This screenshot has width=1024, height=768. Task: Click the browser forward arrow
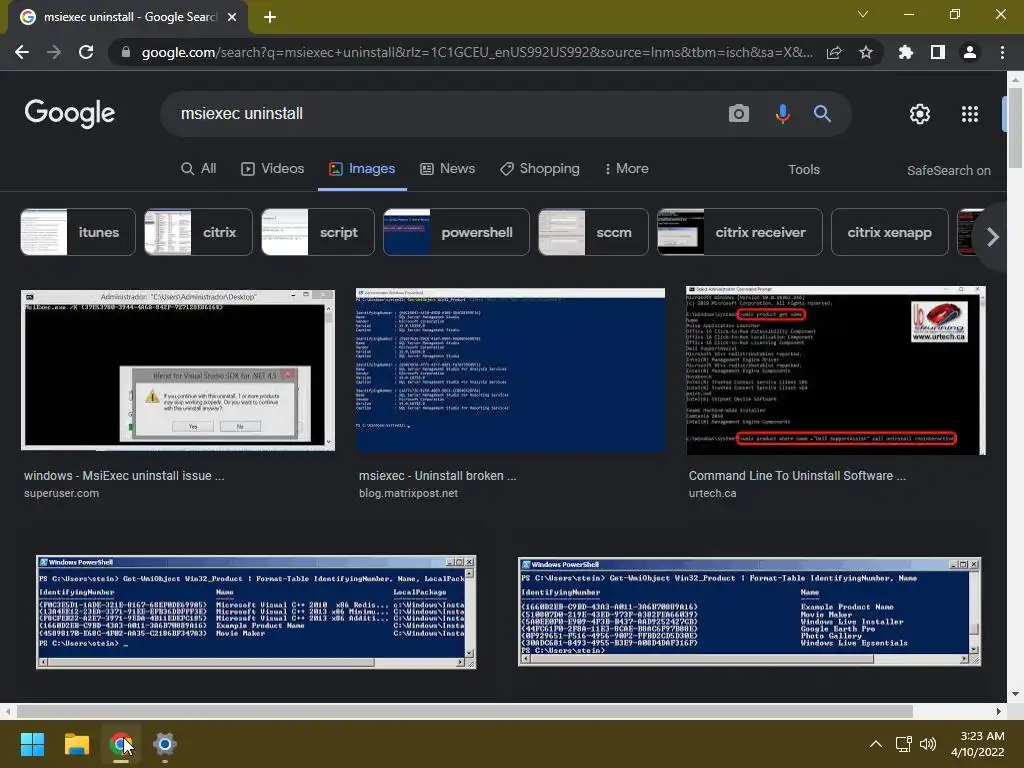54,52
